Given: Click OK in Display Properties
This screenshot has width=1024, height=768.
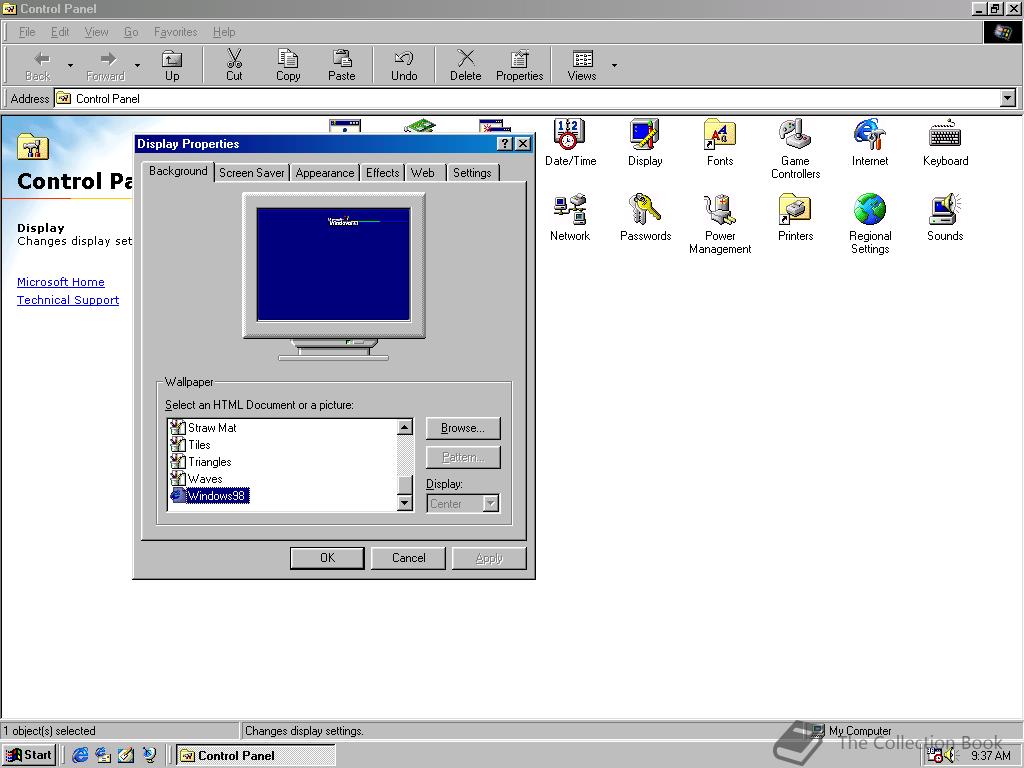Looking at the screenshot, I should [x=327, y=558].
